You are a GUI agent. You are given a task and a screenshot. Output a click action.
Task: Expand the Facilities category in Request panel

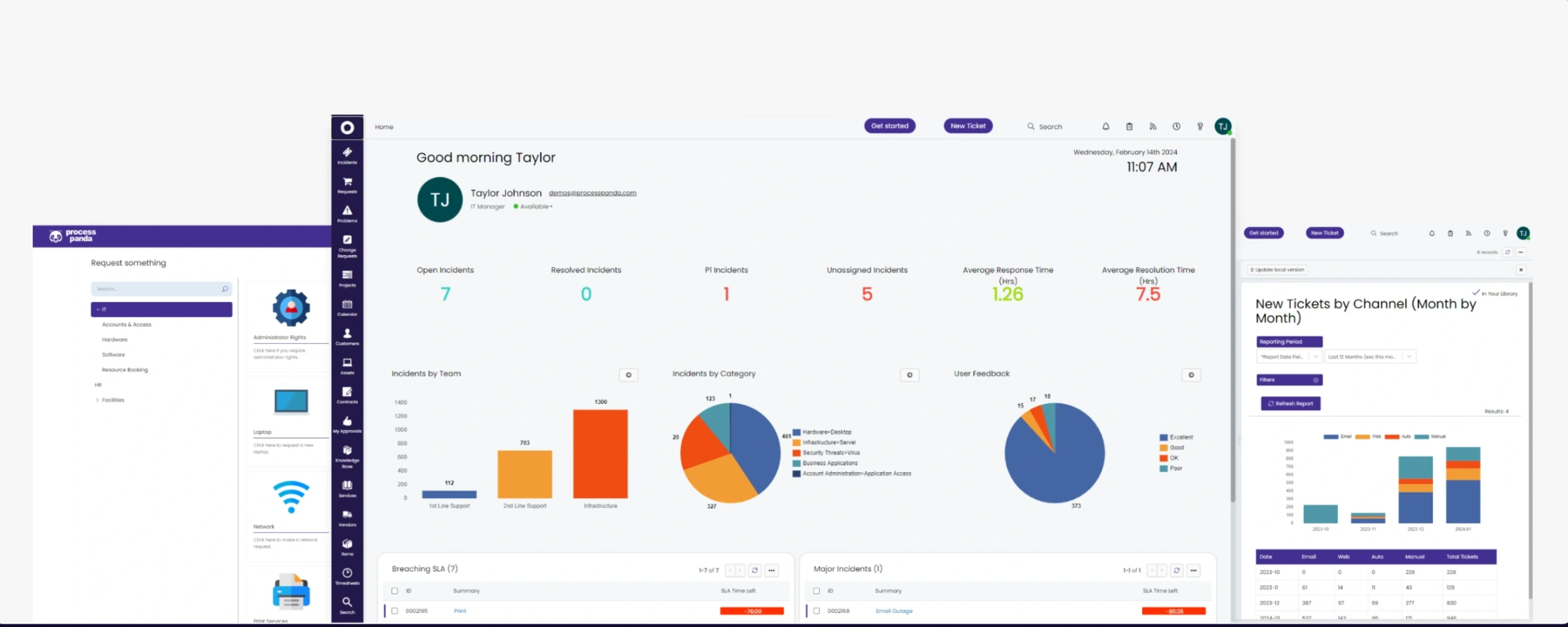[111, 399]
